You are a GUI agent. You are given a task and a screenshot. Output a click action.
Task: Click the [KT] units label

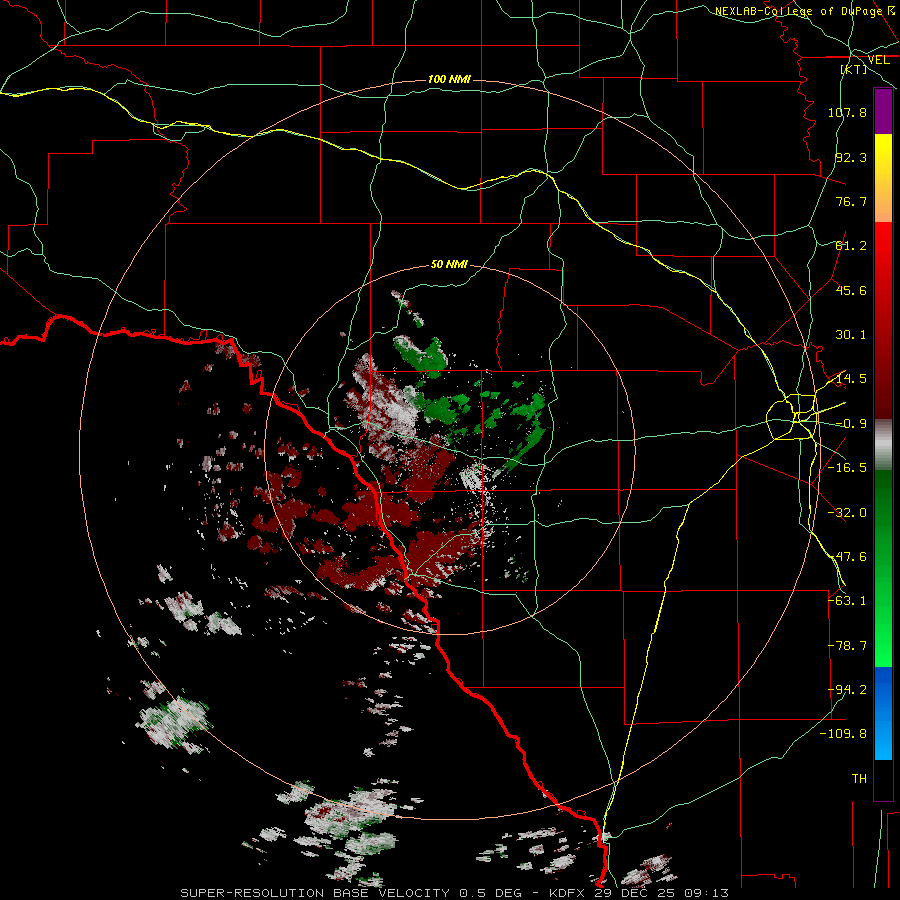pyautogui.click(x=854, y=69)
